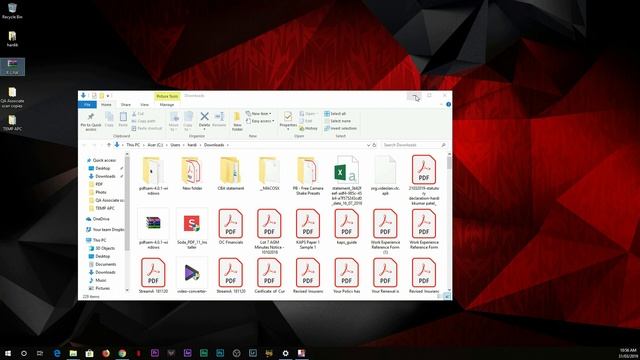The height and width of the screenshot is (360, 640).
Task: Click the Cut command in the ribbon
Action: [x=138, y=114]
